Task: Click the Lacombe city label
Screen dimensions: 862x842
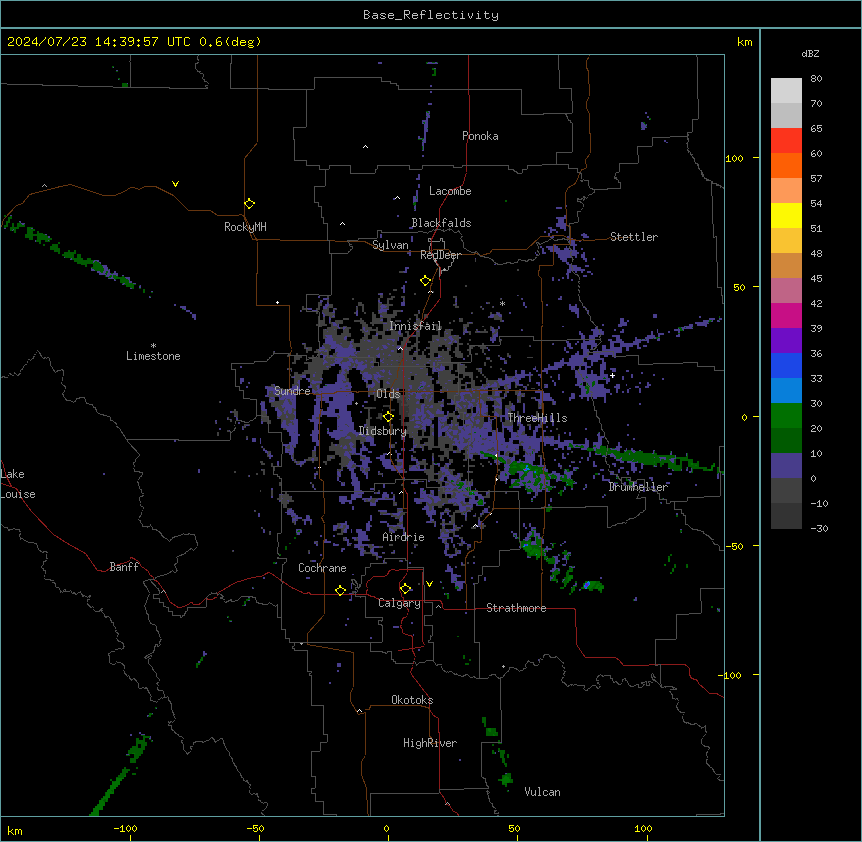Action: (450, 191)
